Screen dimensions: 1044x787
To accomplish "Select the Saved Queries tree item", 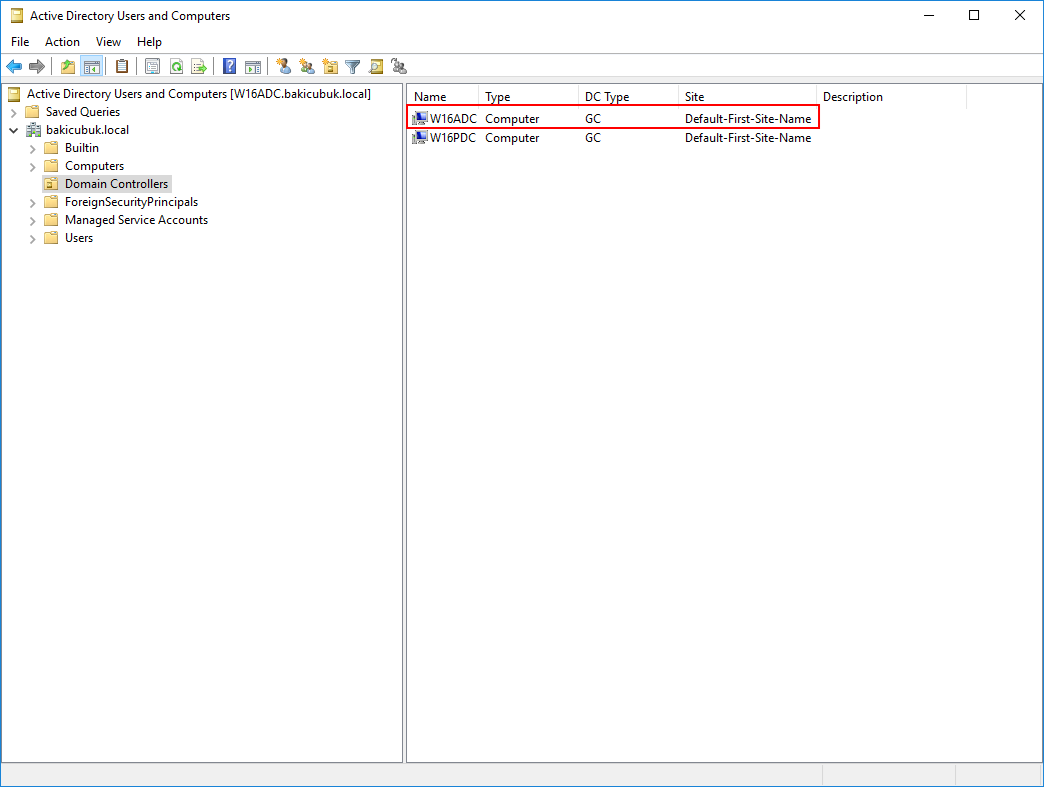I will tap(83, 112).
